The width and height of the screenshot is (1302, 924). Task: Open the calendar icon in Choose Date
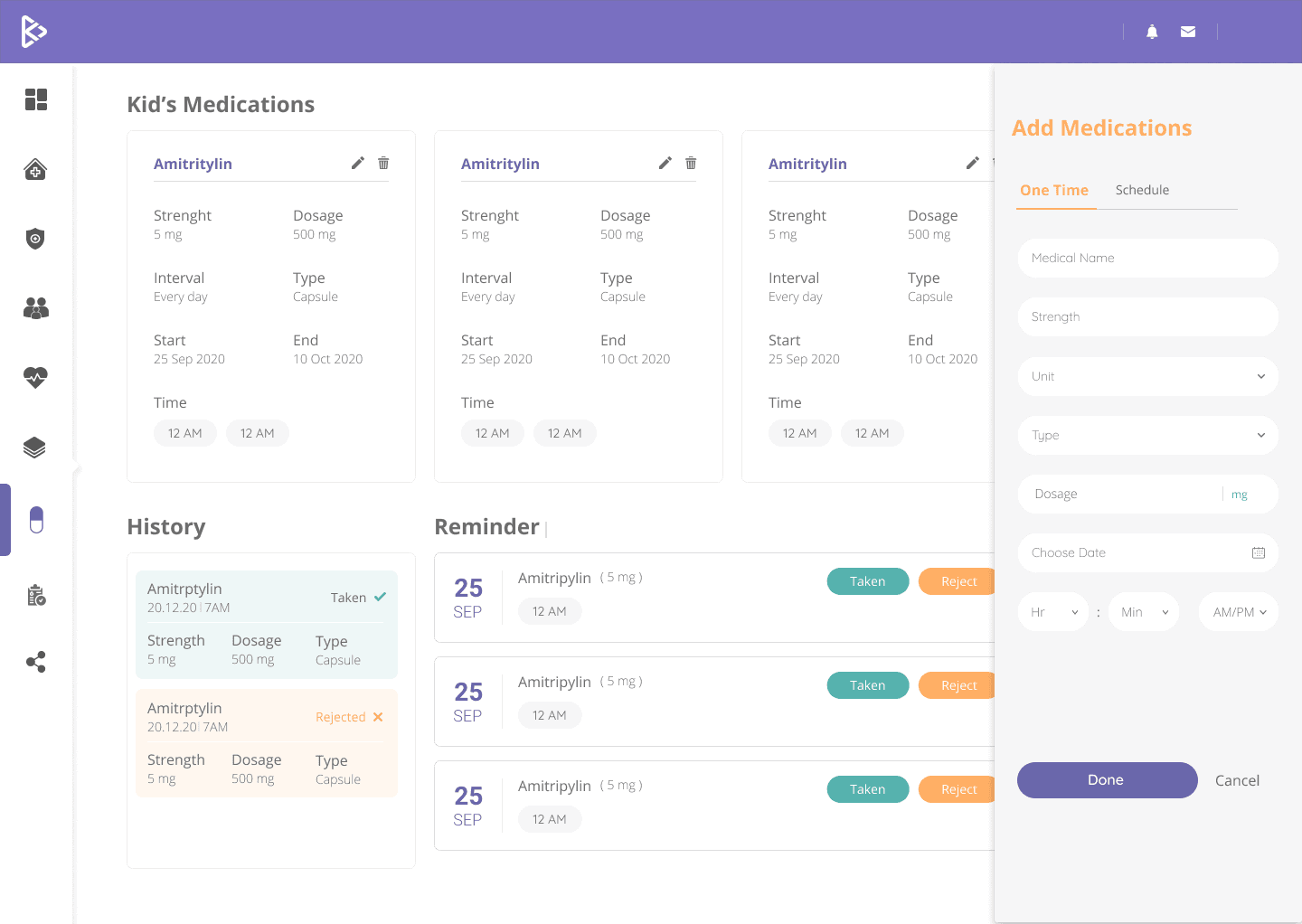point(1259,552)
